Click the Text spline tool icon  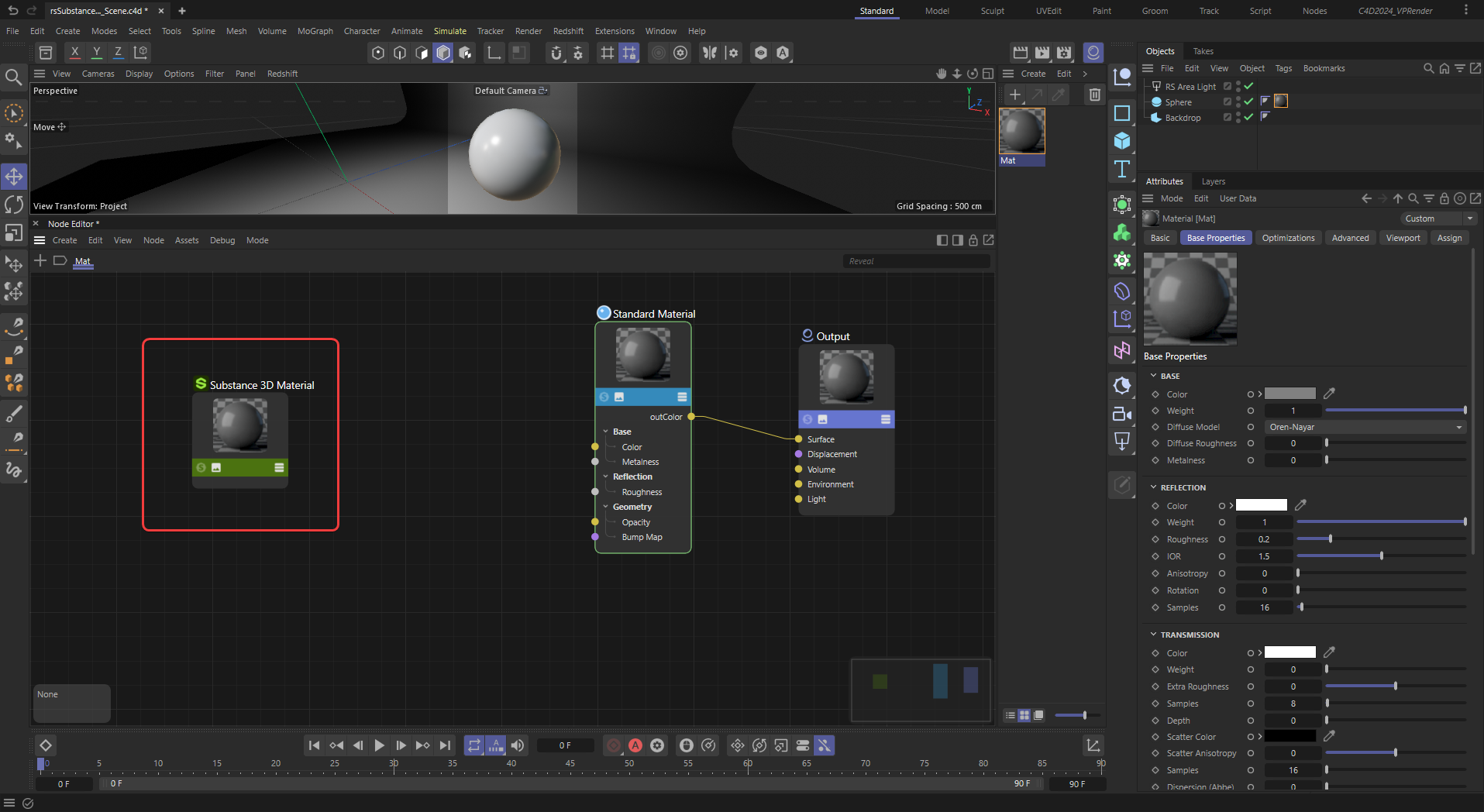pyautogui.click(x=1121, y=169)
